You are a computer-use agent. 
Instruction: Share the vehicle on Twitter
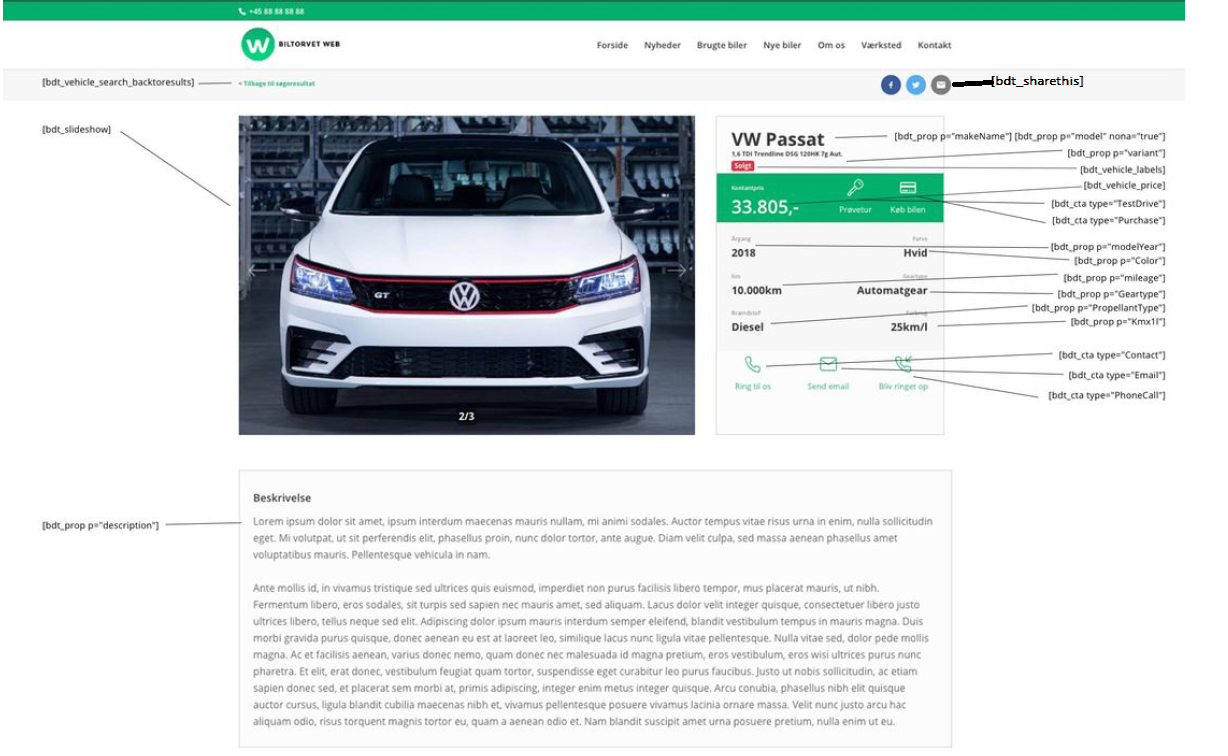pyautogui.click(x=915, y=85)
